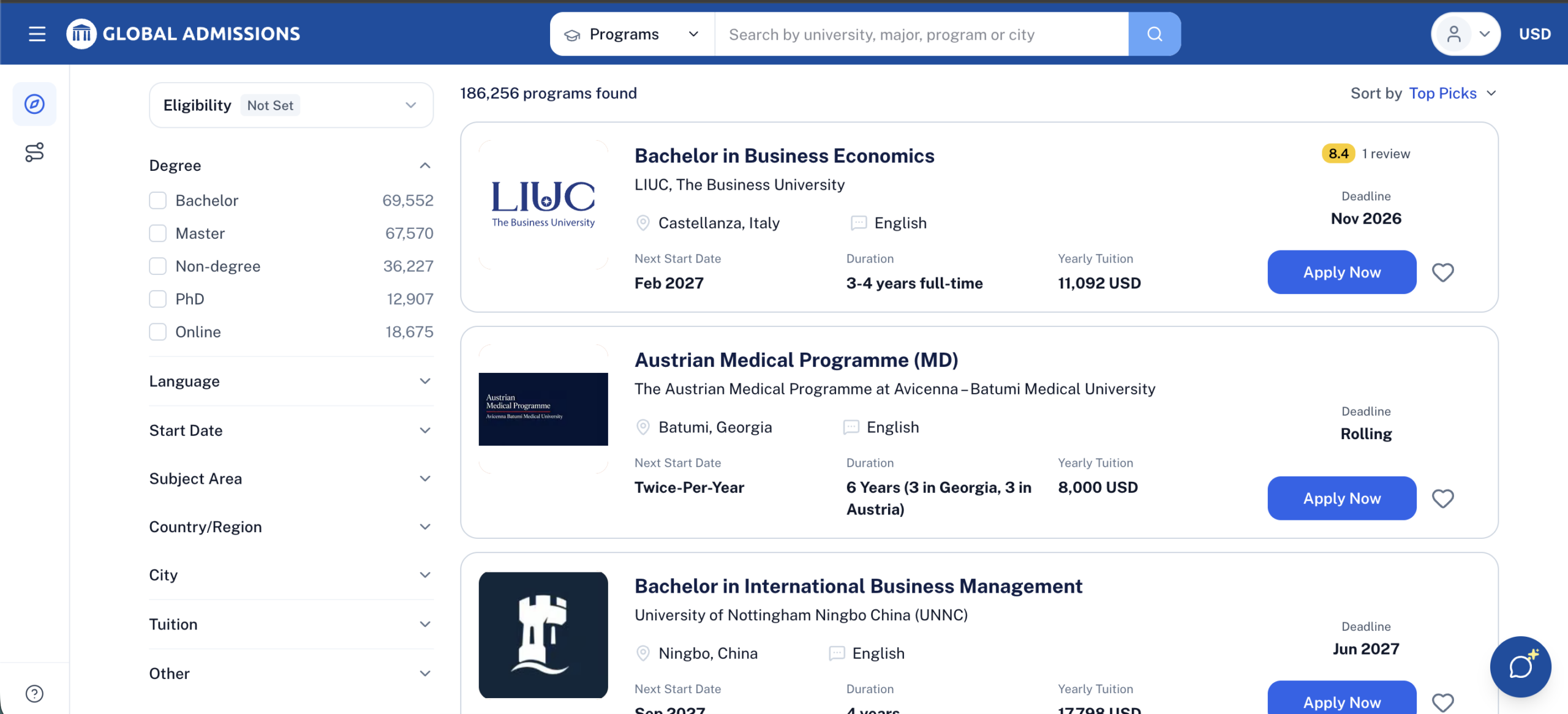Click the Austrian Medical Programme logo
Screen dimensions: 1568x714
[x=543, y=409]
